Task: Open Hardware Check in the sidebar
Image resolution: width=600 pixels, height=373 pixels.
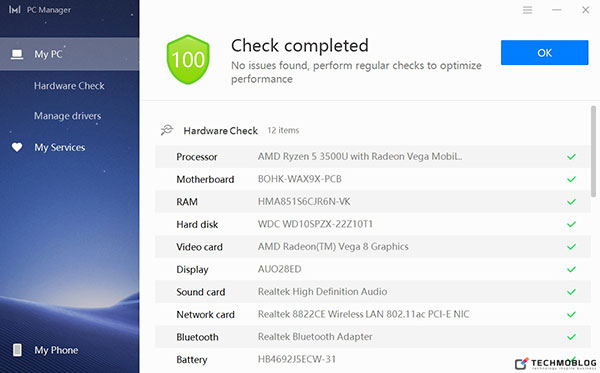Action: (69, 86)
